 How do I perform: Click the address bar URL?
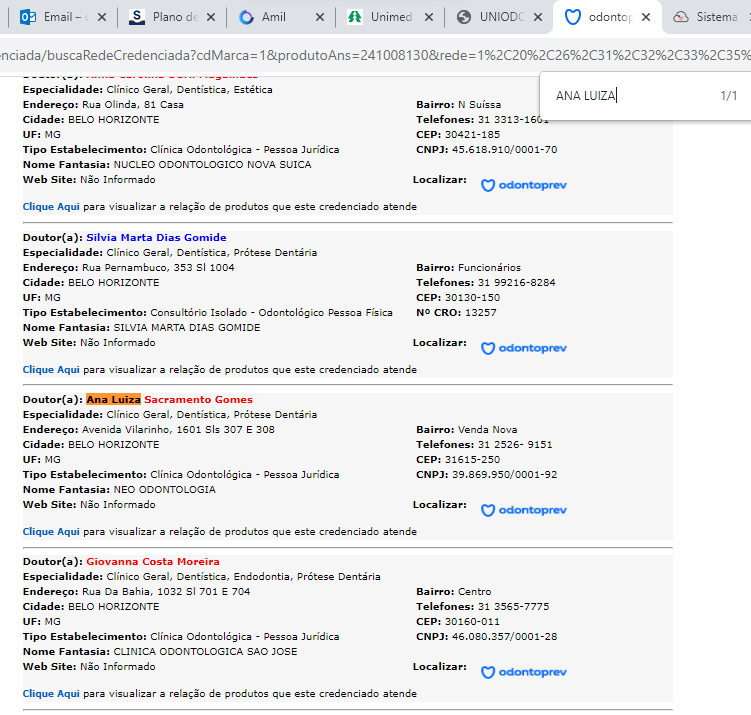coord(376,56)
